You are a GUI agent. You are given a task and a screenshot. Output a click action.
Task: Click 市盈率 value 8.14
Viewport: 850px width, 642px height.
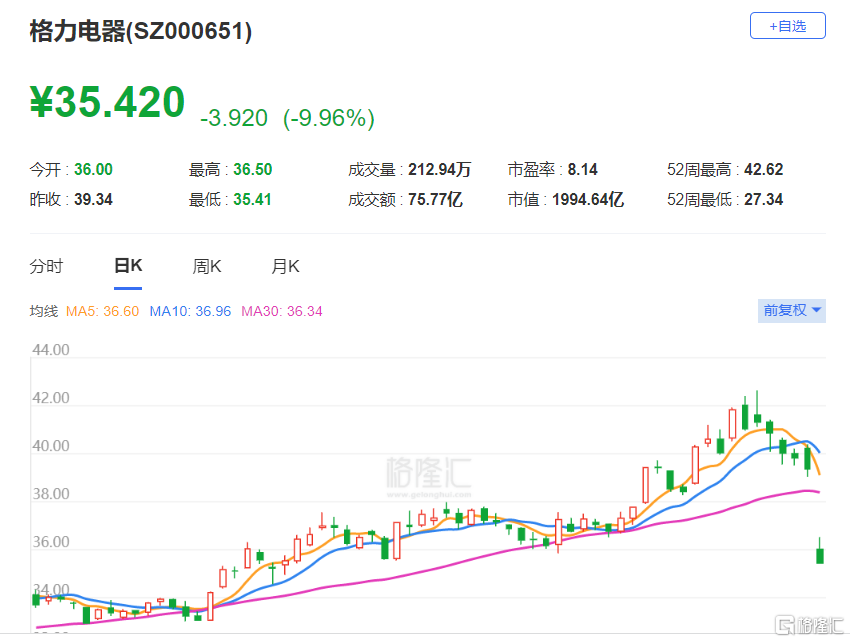582,169
